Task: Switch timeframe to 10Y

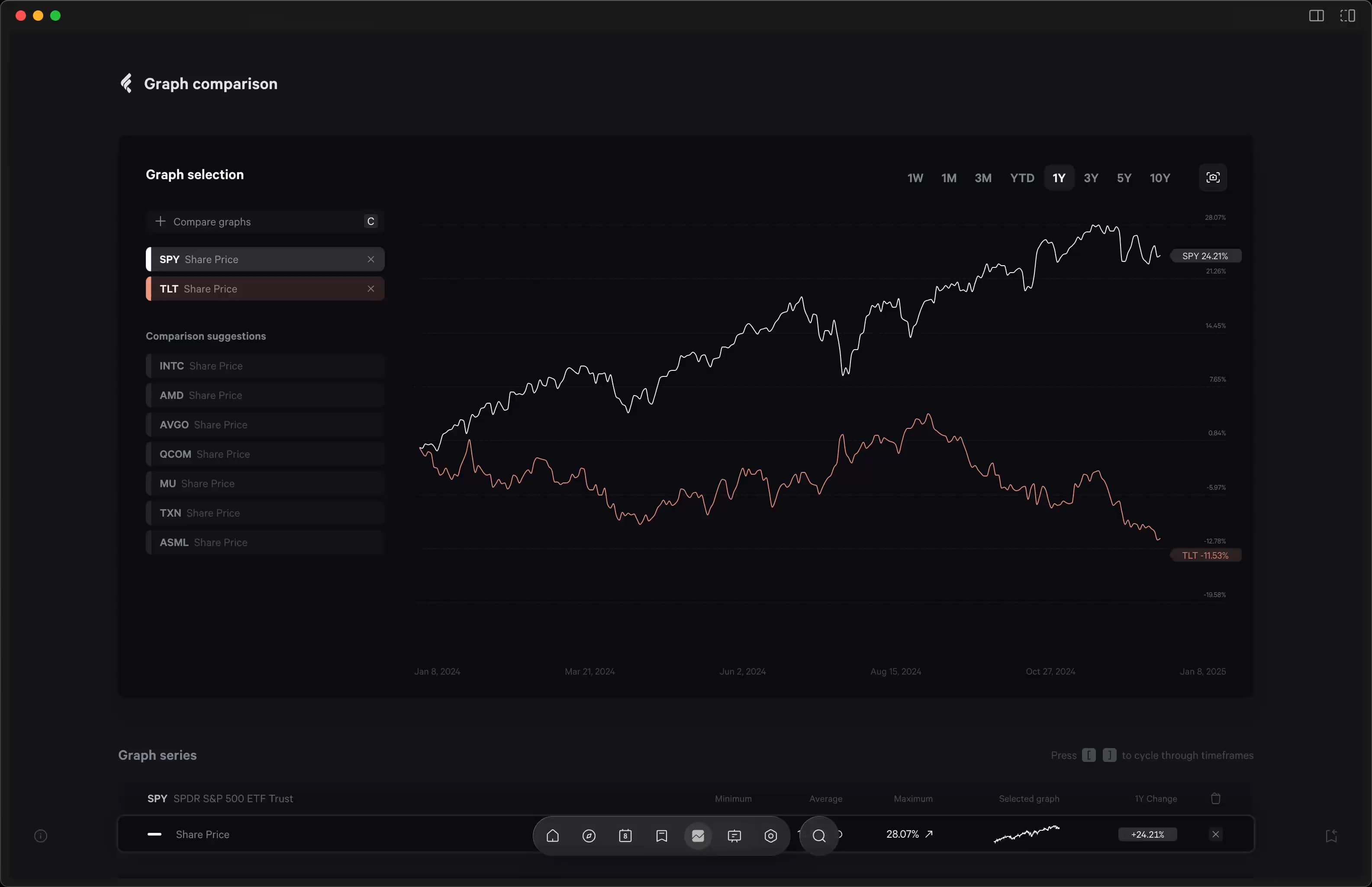Action: click(1159, 177)
